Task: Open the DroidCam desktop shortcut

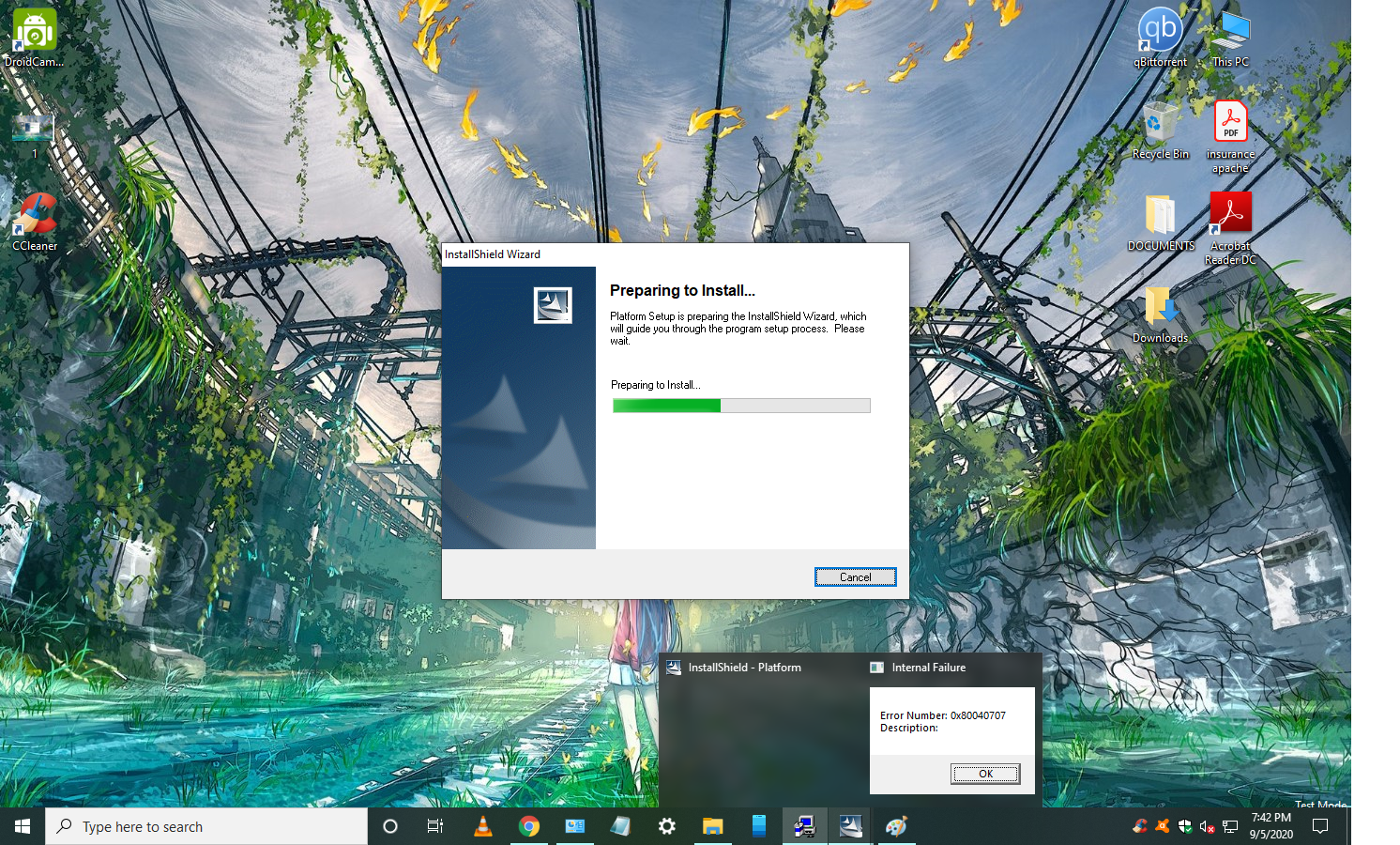Action: click(x=34, y=38)
